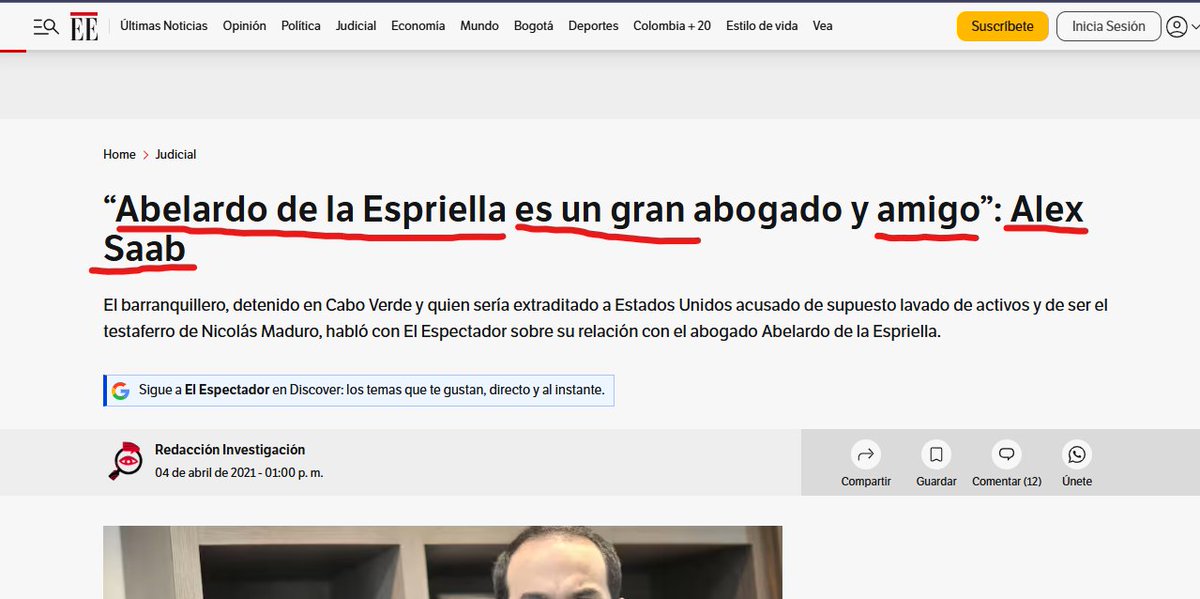Join via the Únete WhatsApp icon
The width and height of the screenshot is (1200, 599).
pyautogui.click(x=1076, y=455)
